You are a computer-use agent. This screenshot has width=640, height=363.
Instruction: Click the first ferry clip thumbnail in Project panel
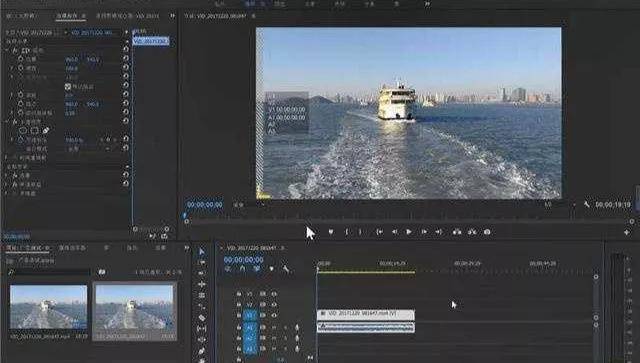(48, 307)
